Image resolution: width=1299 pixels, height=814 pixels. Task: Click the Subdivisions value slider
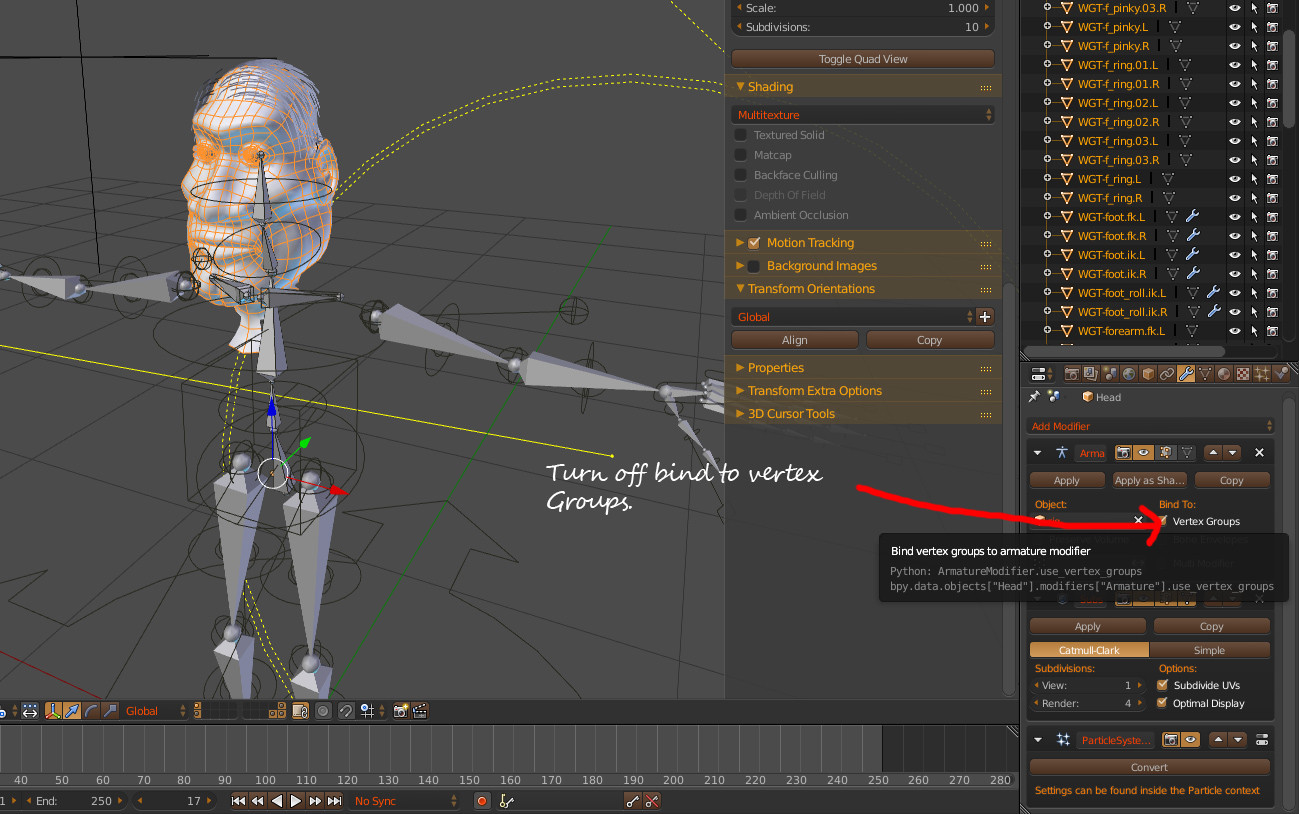[x=862, y=27]
